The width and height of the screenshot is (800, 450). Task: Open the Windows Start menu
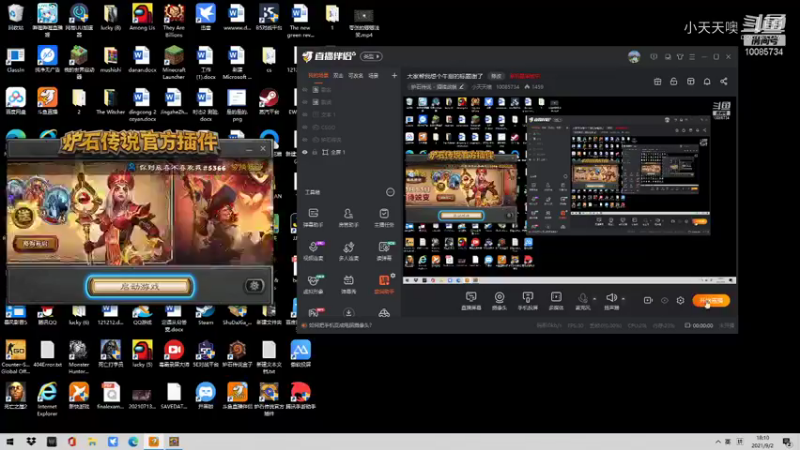(x=10, y=442)
